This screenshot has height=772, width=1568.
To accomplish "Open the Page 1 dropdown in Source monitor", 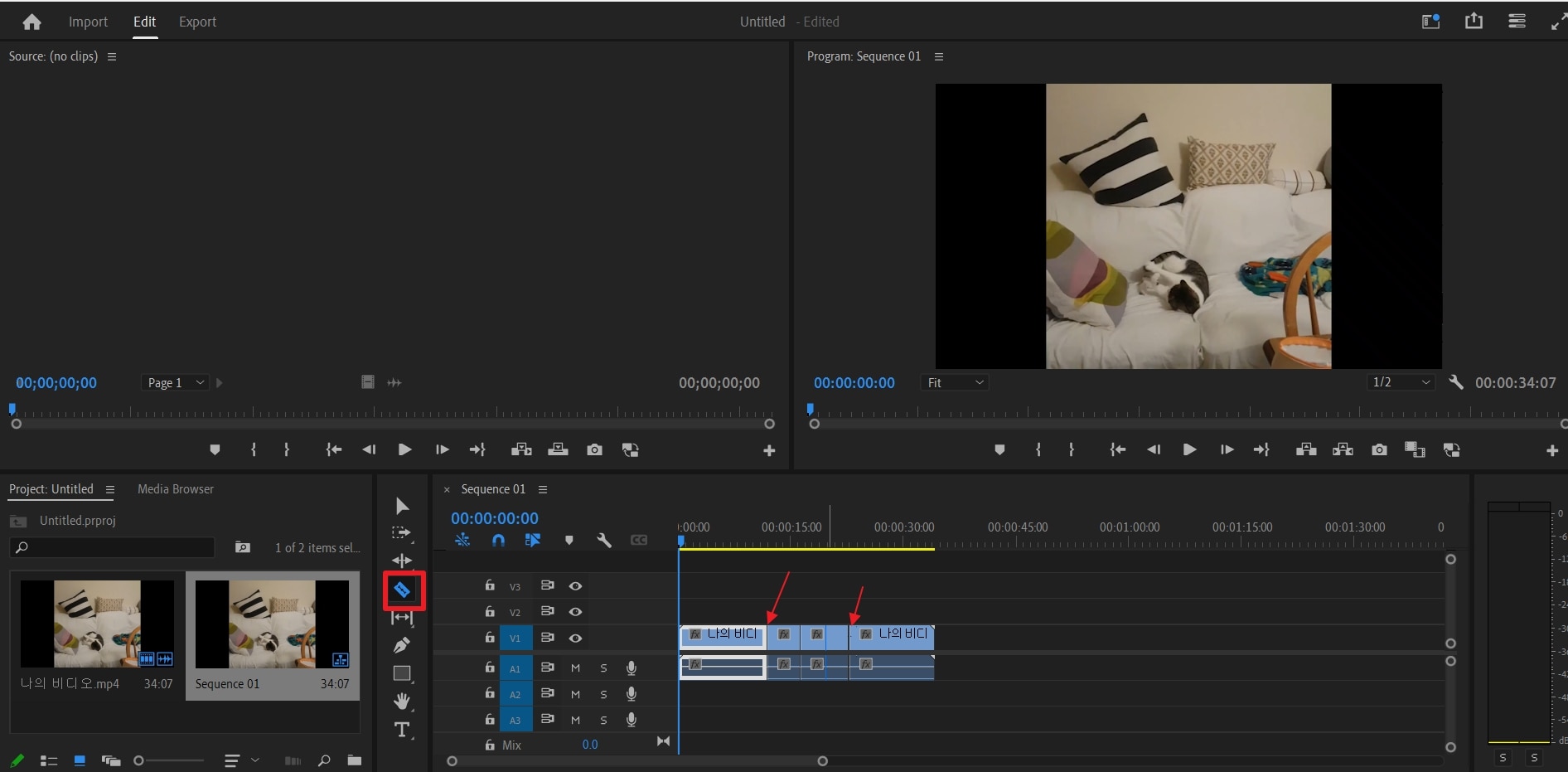I will pyautogui.click(x=175, y=382).
